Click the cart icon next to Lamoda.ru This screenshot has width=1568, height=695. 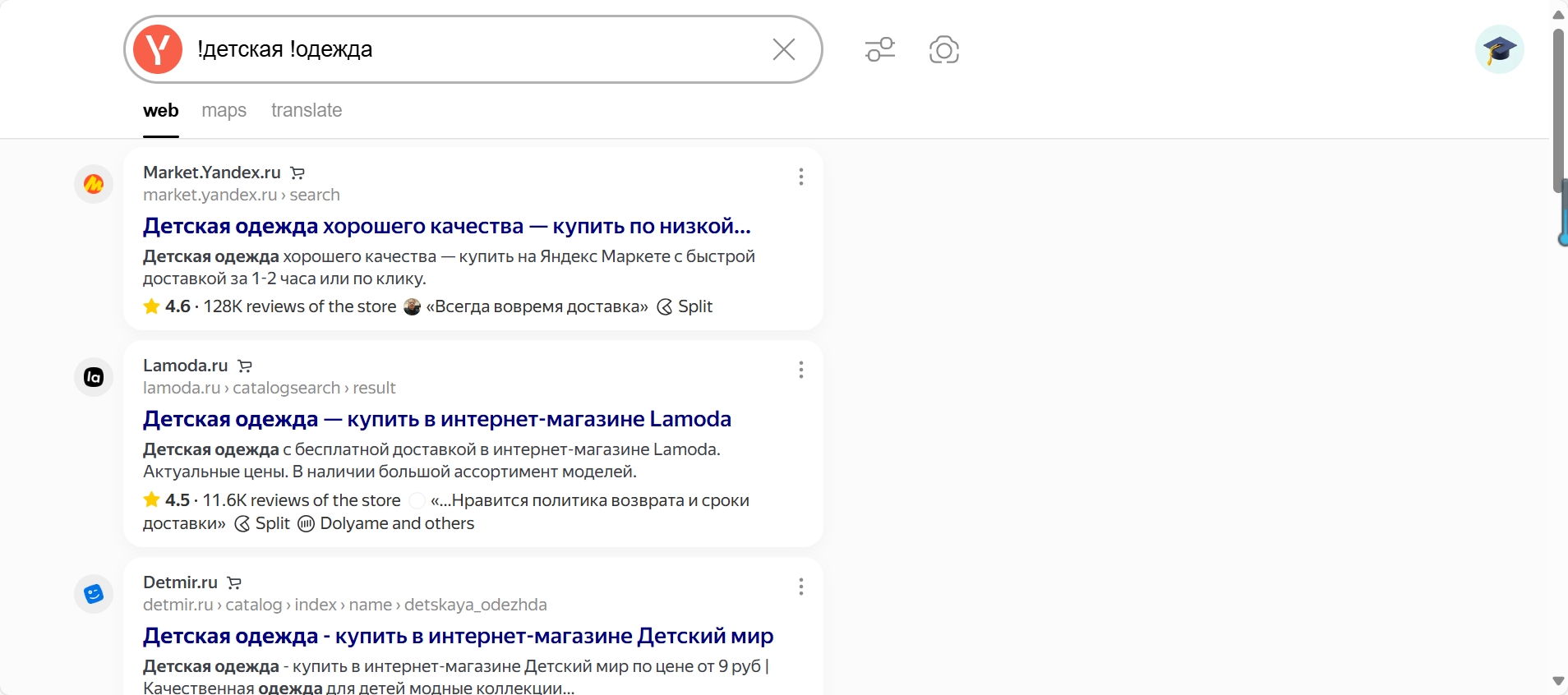(x=245, y=366)
